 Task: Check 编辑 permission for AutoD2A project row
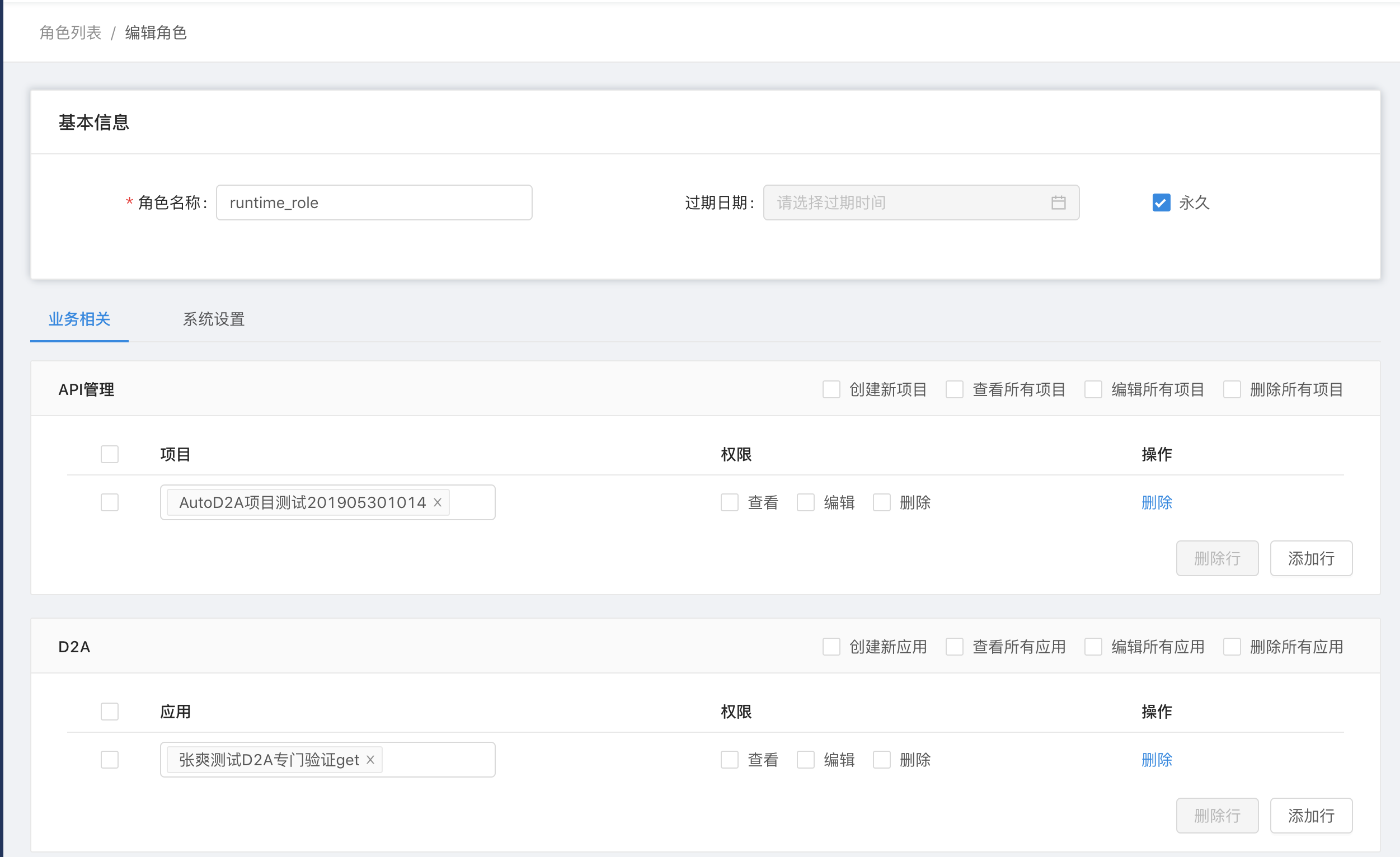point(805,502)
